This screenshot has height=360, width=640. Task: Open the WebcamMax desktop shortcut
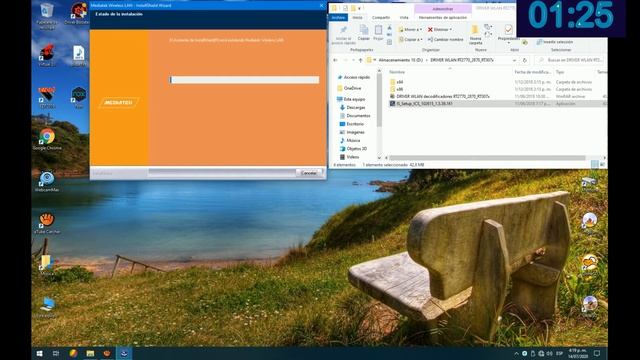click(47, 182)
